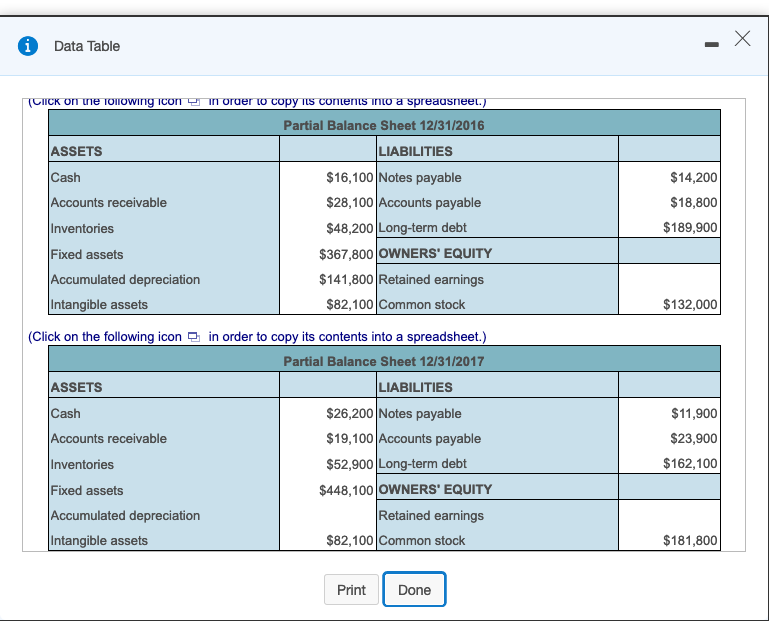Click the empty 2016 Retained earnings value cell

(x=669, y=280)
